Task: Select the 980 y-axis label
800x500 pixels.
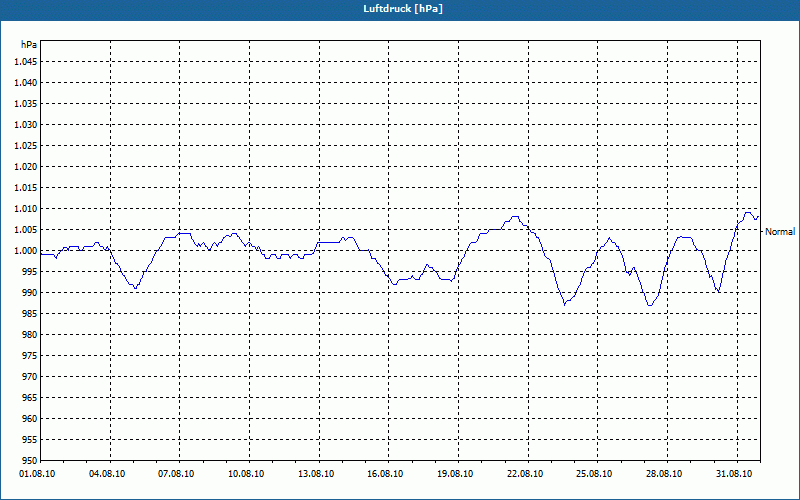Action: pos(30,335)
